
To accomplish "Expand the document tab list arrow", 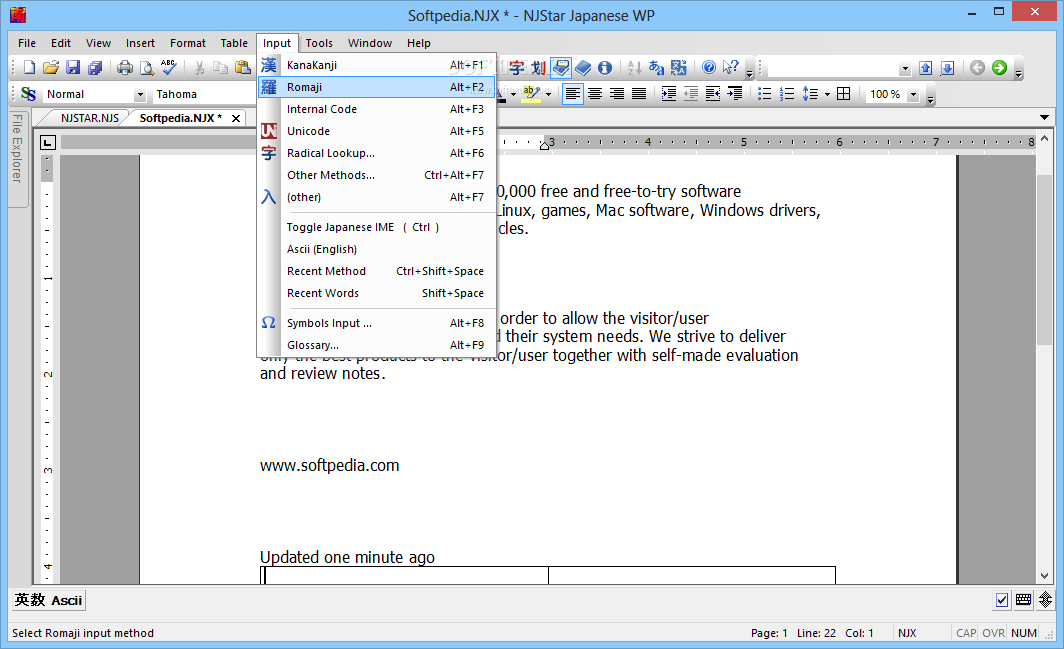I will point(1044,117).
